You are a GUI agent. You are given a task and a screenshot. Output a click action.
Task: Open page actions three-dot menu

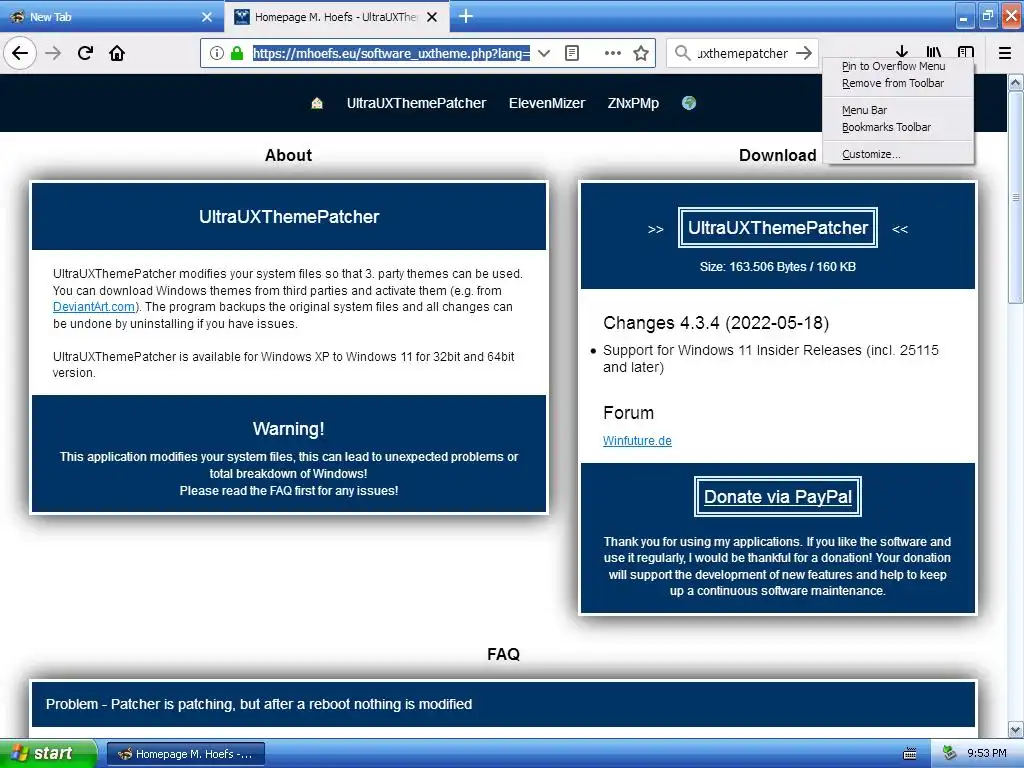(613, 53)
